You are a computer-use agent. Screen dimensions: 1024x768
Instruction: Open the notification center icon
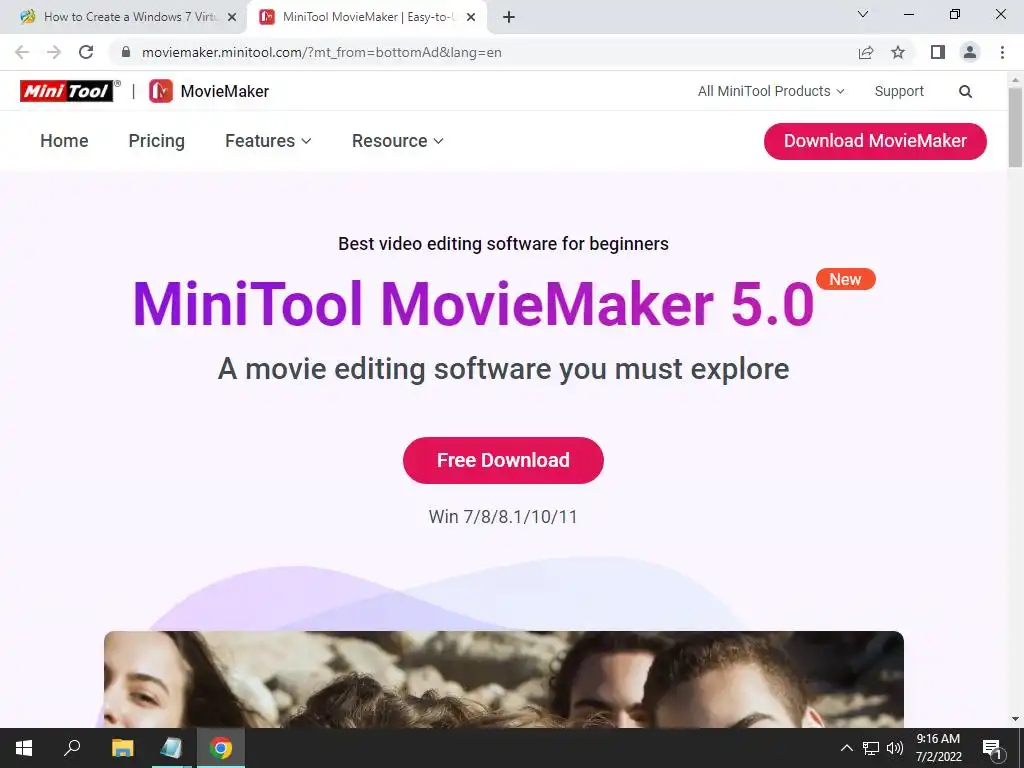click(x=992, y=748)
